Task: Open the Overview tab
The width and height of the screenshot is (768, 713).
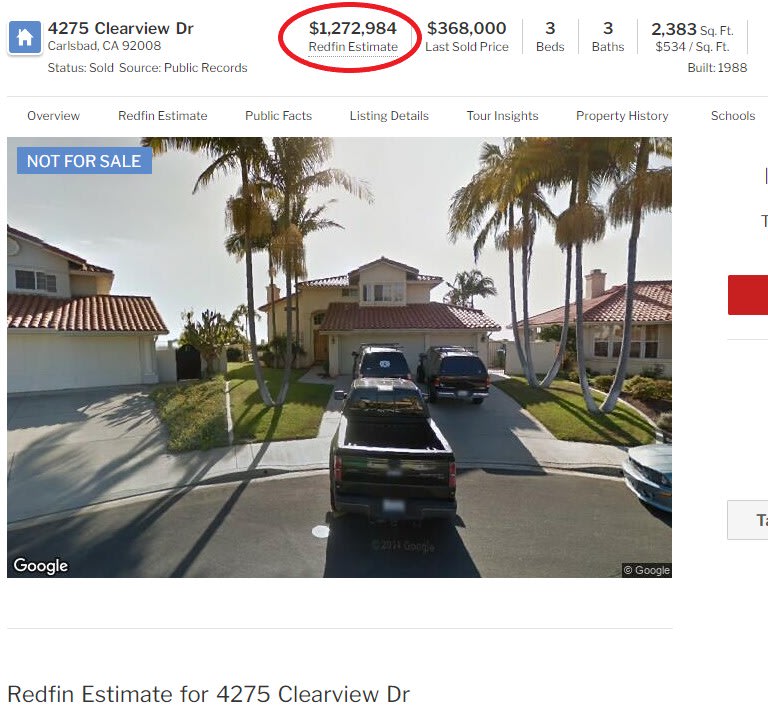Action: 53,116
